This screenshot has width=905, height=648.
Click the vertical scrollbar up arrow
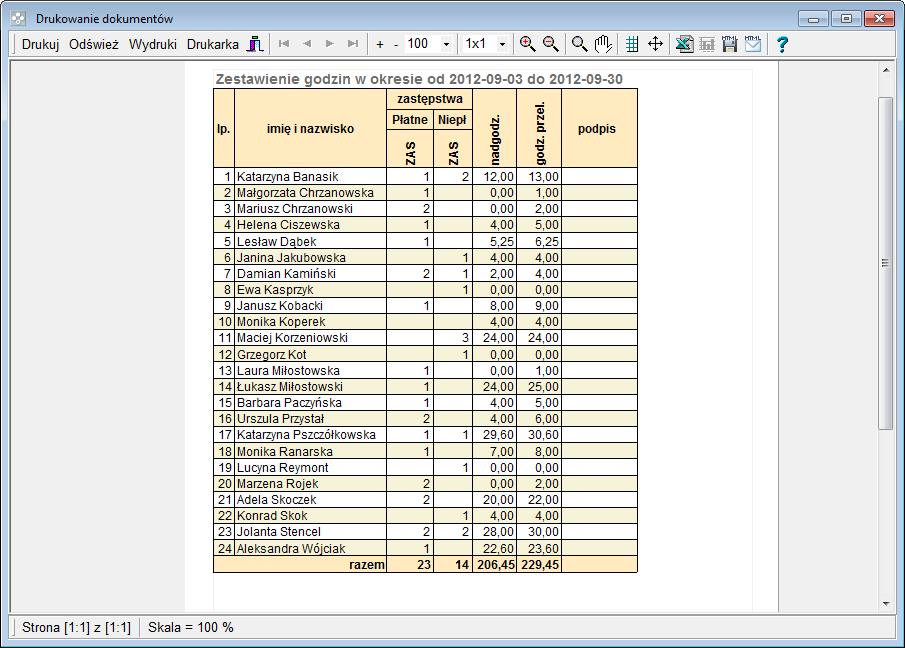886,70
